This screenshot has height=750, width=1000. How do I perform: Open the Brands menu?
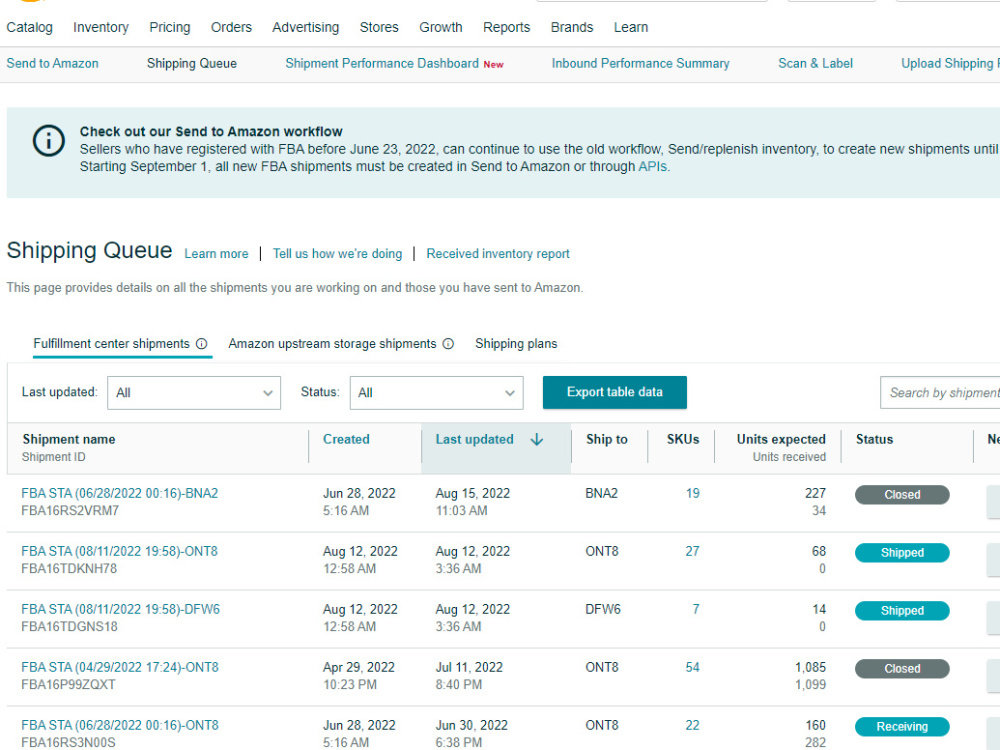572,27
